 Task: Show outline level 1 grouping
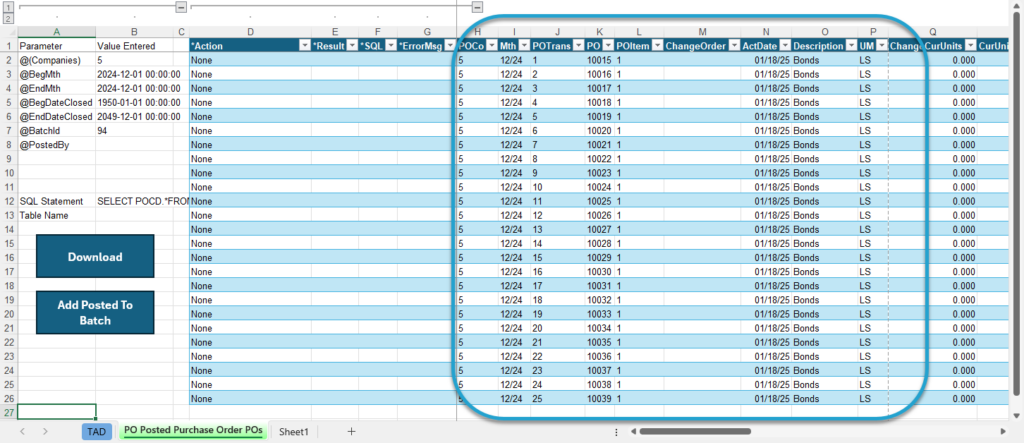(x=8, y=7)
